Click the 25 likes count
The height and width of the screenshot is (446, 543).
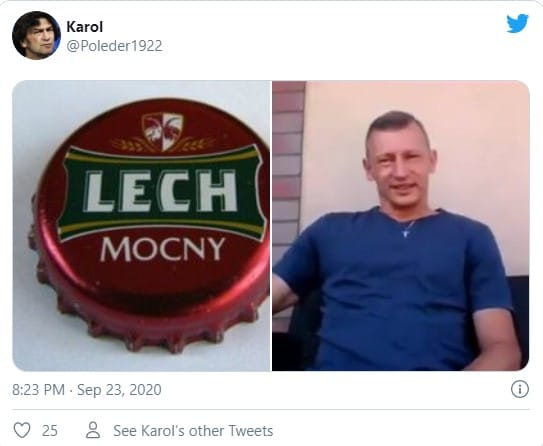(50, 431)
